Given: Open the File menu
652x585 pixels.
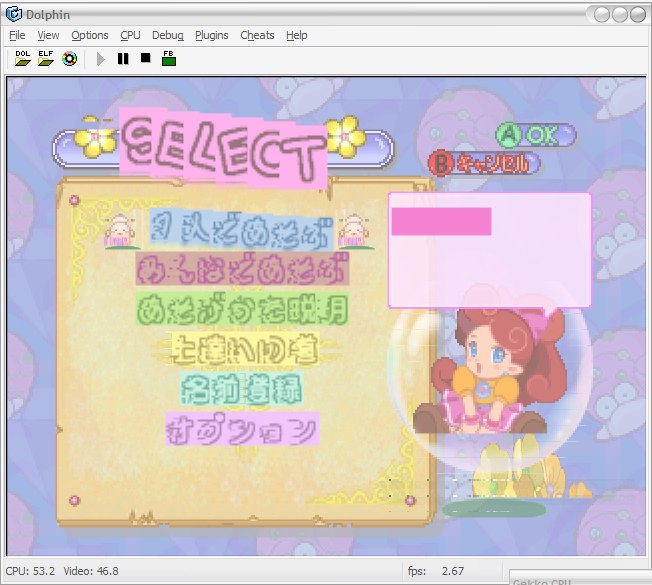Looking at the screenshot, I should (17, 35).
